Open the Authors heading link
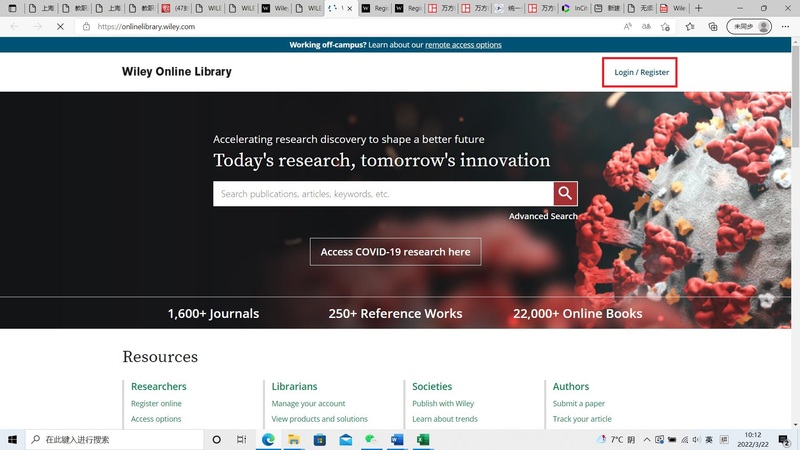 click(571, 386)
